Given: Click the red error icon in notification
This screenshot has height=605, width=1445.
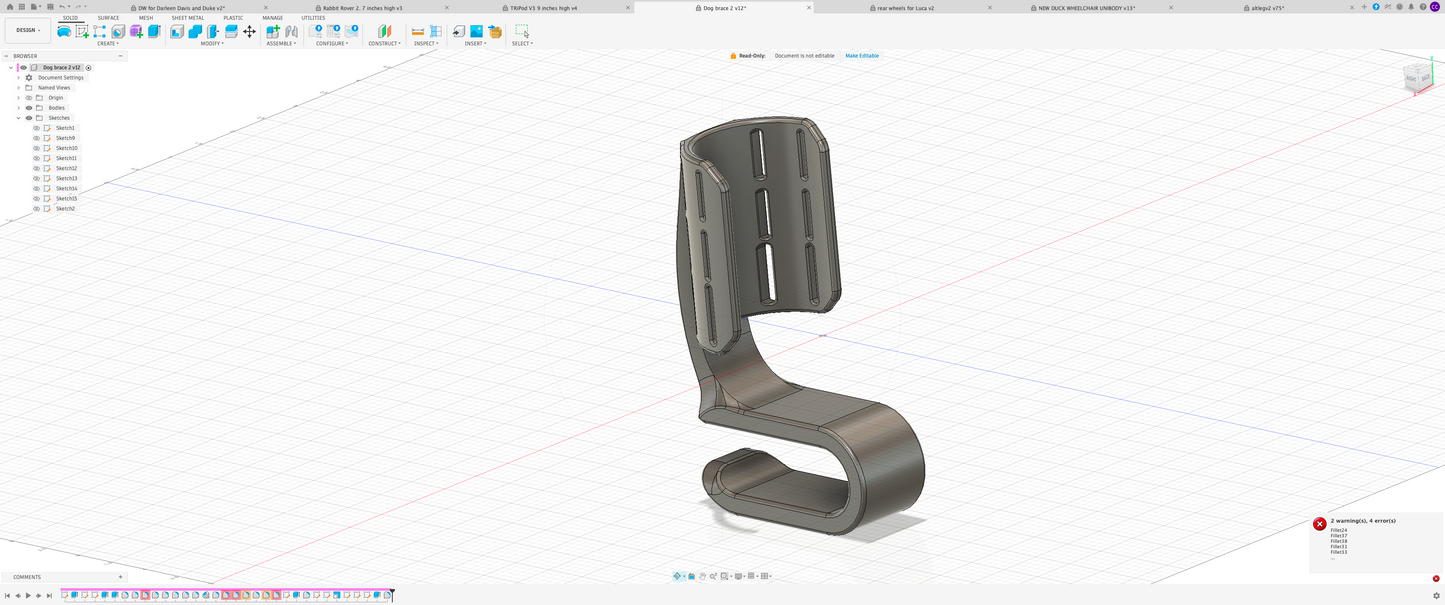Looking at the screenshot, I should coord(1320,524).
